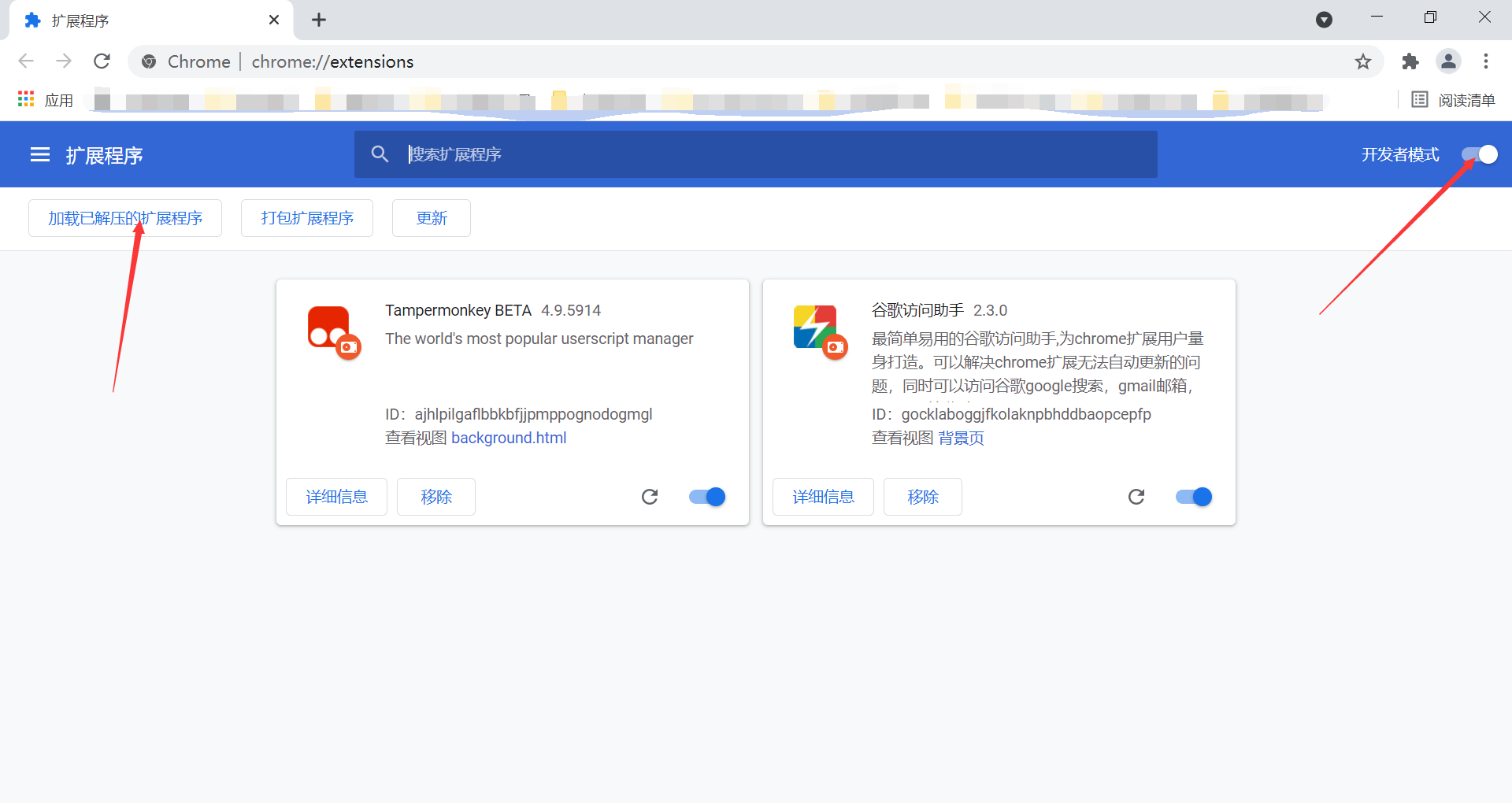Viewport: 1512px width, 803px height.
Task: Open the 阅读清单 reading list
Action: tap(1453, 100)
